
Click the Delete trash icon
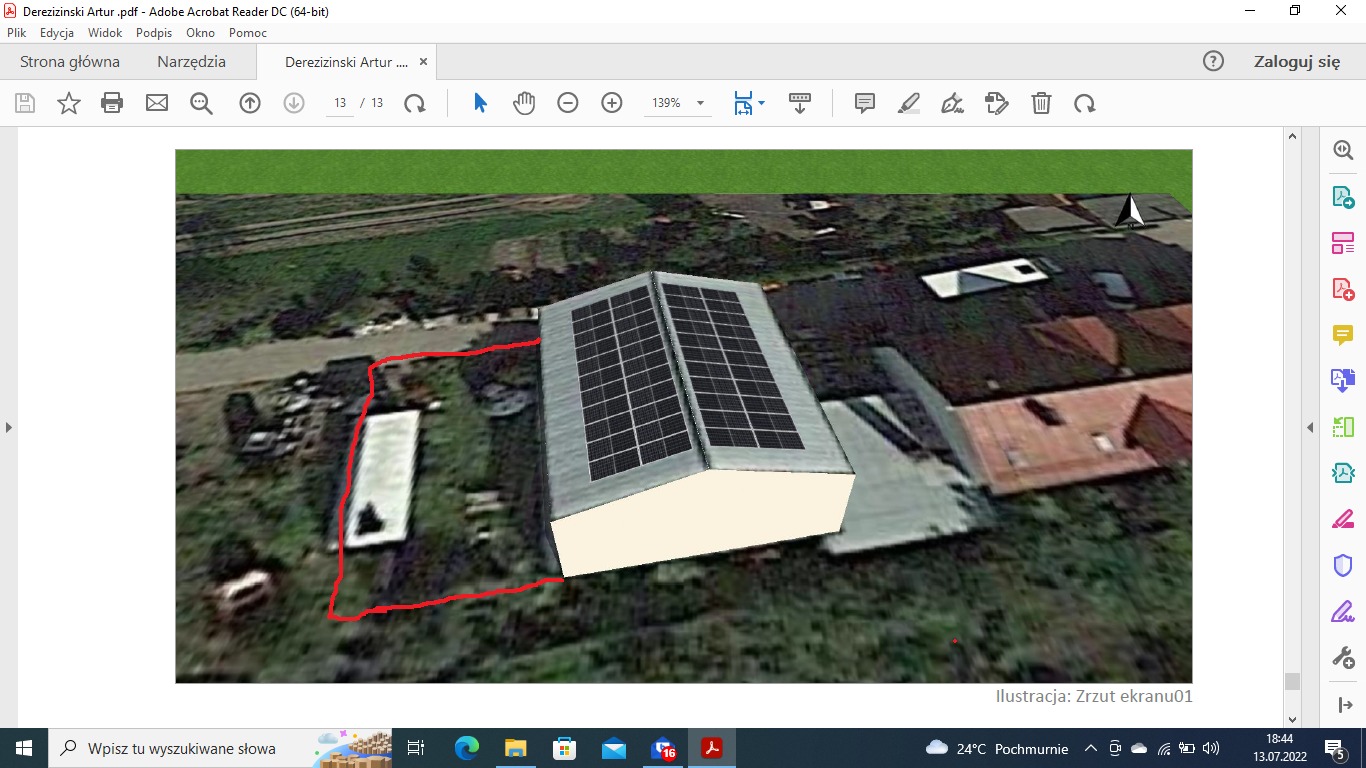(1041, 103)
